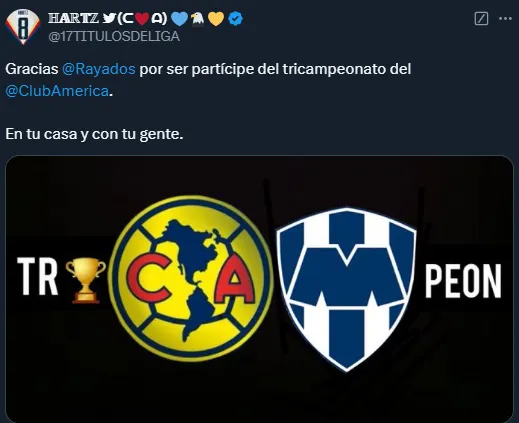
Task: Click the bird icon in the display name
Action: click(x=109, y=18)
